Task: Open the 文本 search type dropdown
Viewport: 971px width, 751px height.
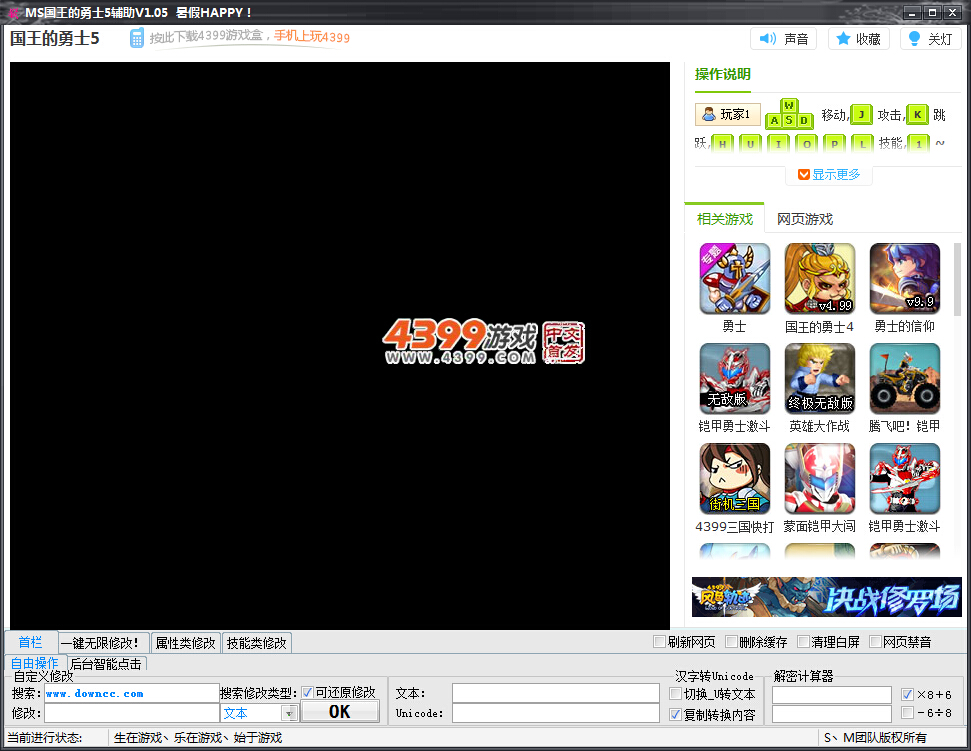Action: [x=290, y=712]
